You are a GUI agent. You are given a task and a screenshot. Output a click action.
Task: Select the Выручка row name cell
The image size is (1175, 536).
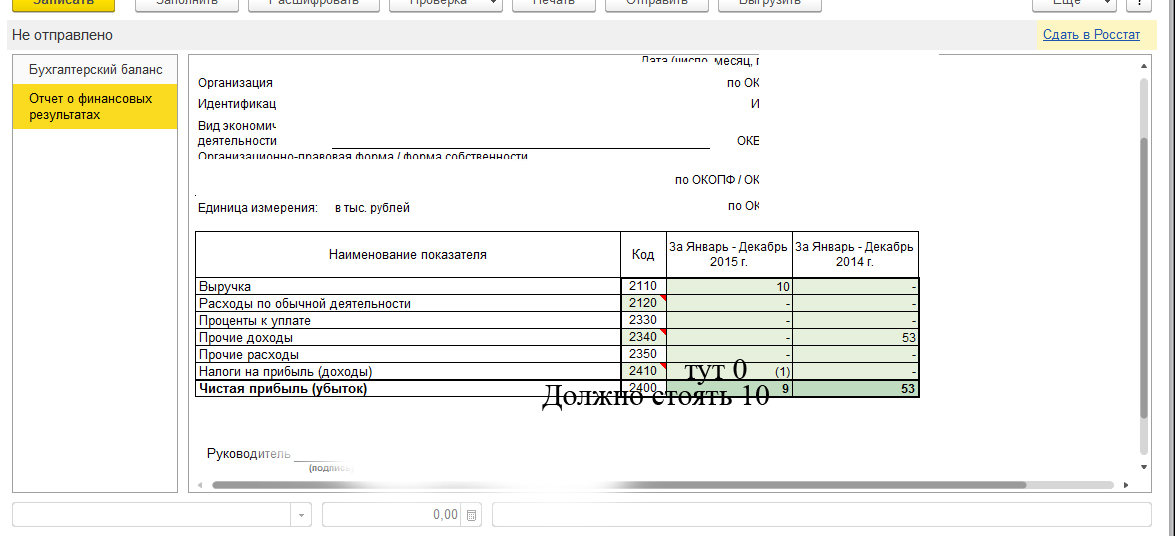[x=408, y=286]
